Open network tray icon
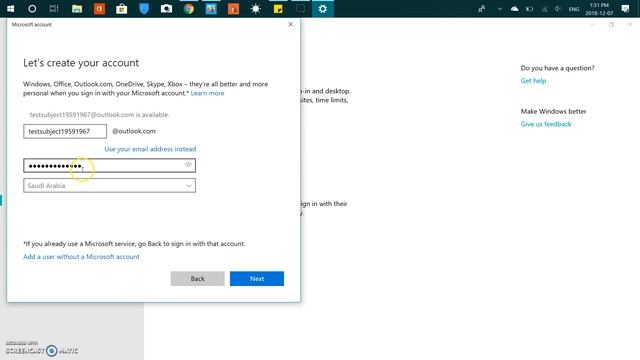 544,9
